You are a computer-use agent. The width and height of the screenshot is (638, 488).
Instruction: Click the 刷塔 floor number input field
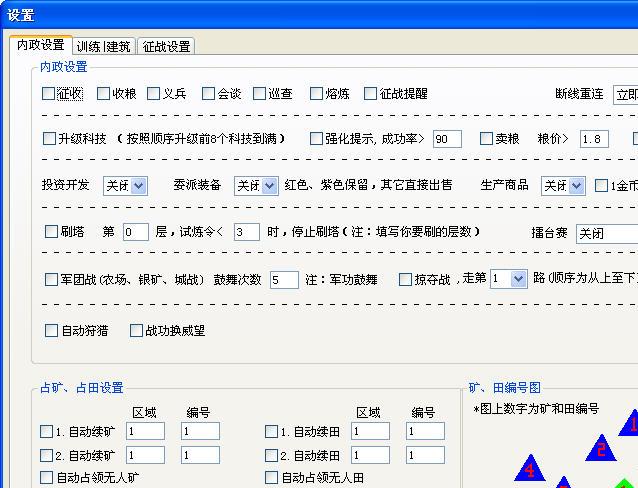click(x=135, y=232)
